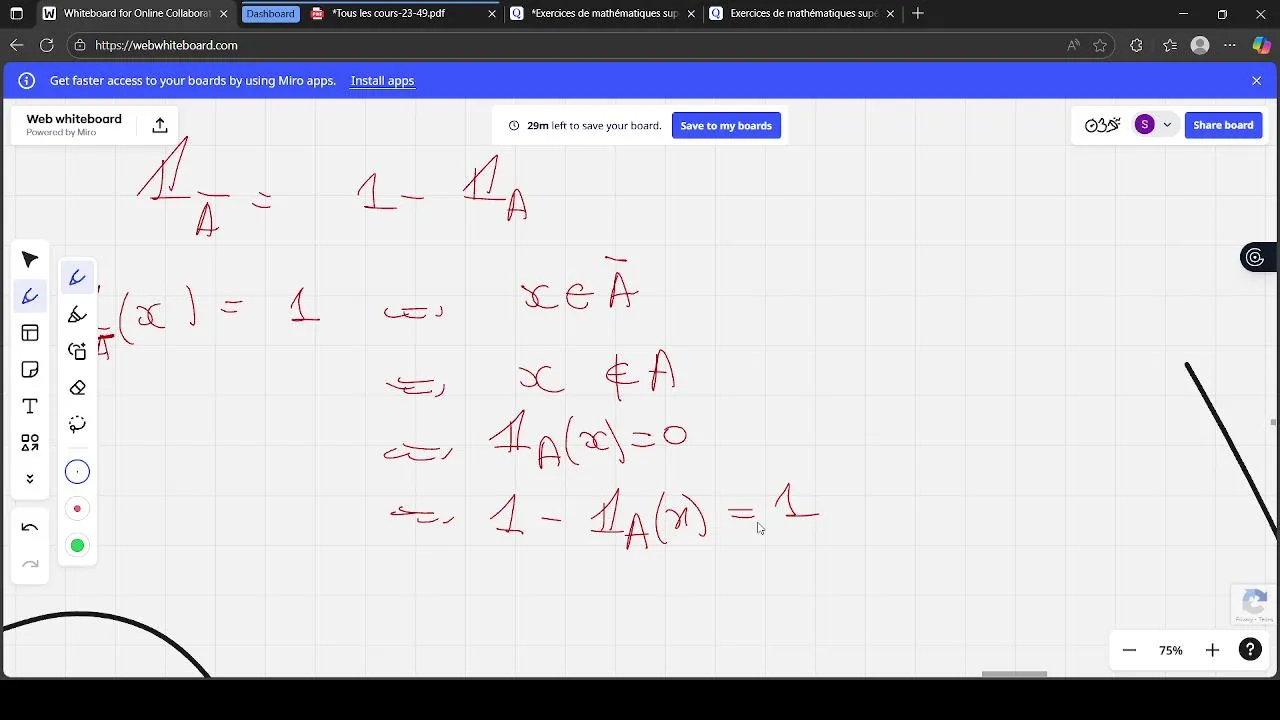This screenshot has width=1280, height=720.
Task: Click the collaboration reactions icon
Action: coord(1102,125)
